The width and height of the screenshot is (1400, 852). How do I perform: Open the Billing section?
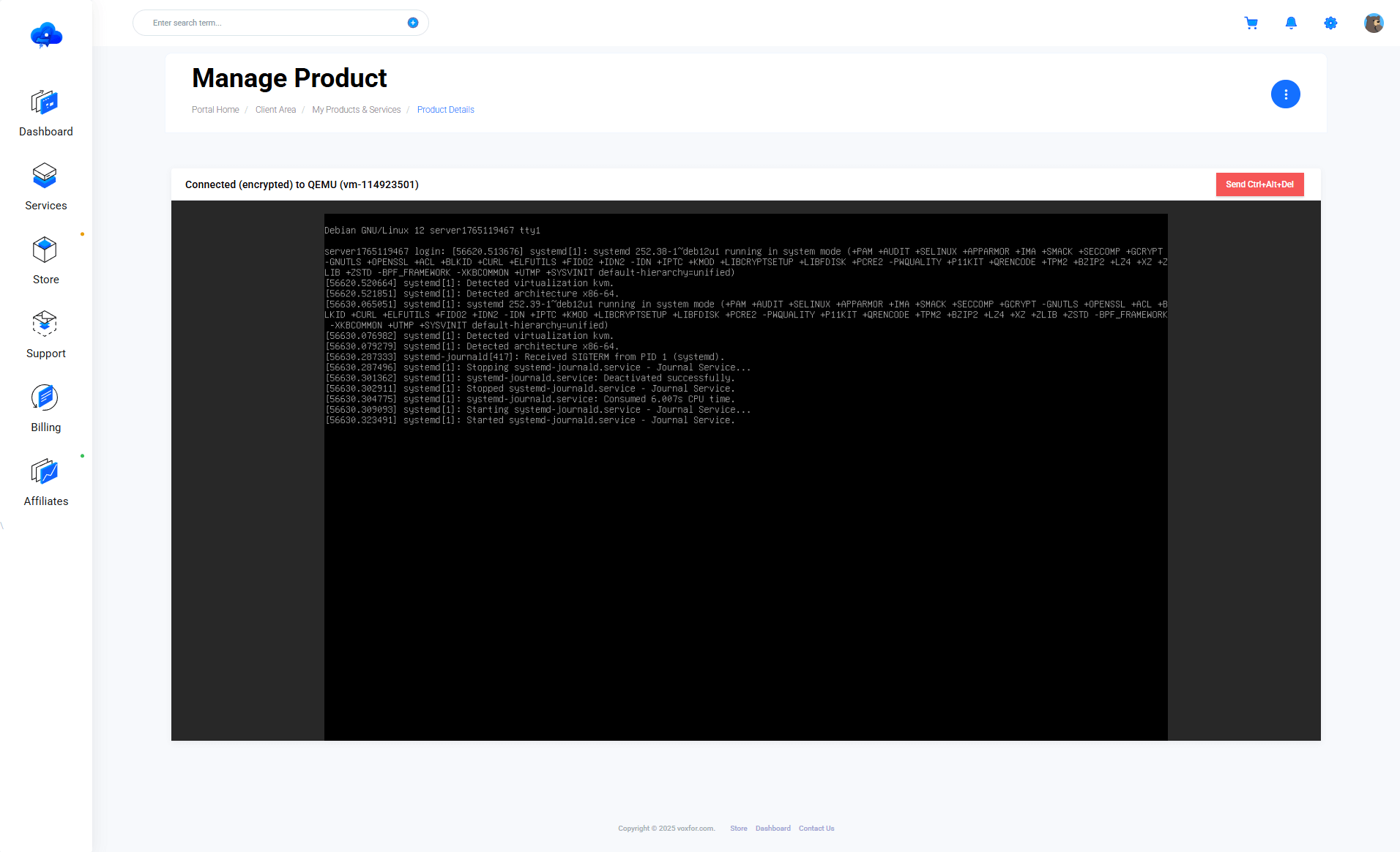pos(45,408)
